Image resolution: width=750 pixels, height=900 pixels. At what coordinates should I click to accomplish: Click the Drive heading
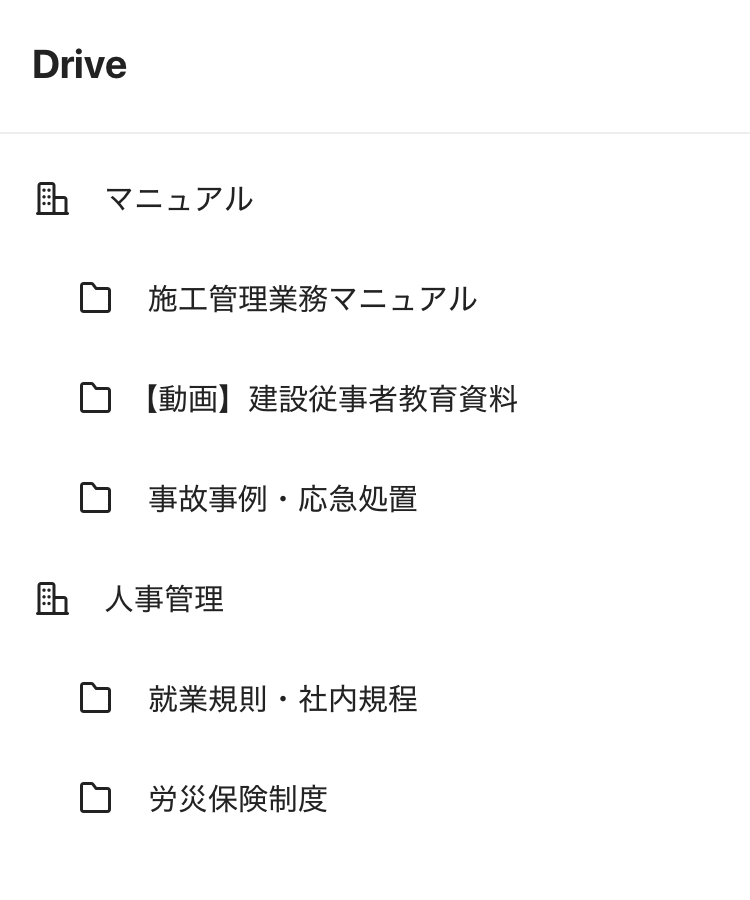[x=79, y=65]
